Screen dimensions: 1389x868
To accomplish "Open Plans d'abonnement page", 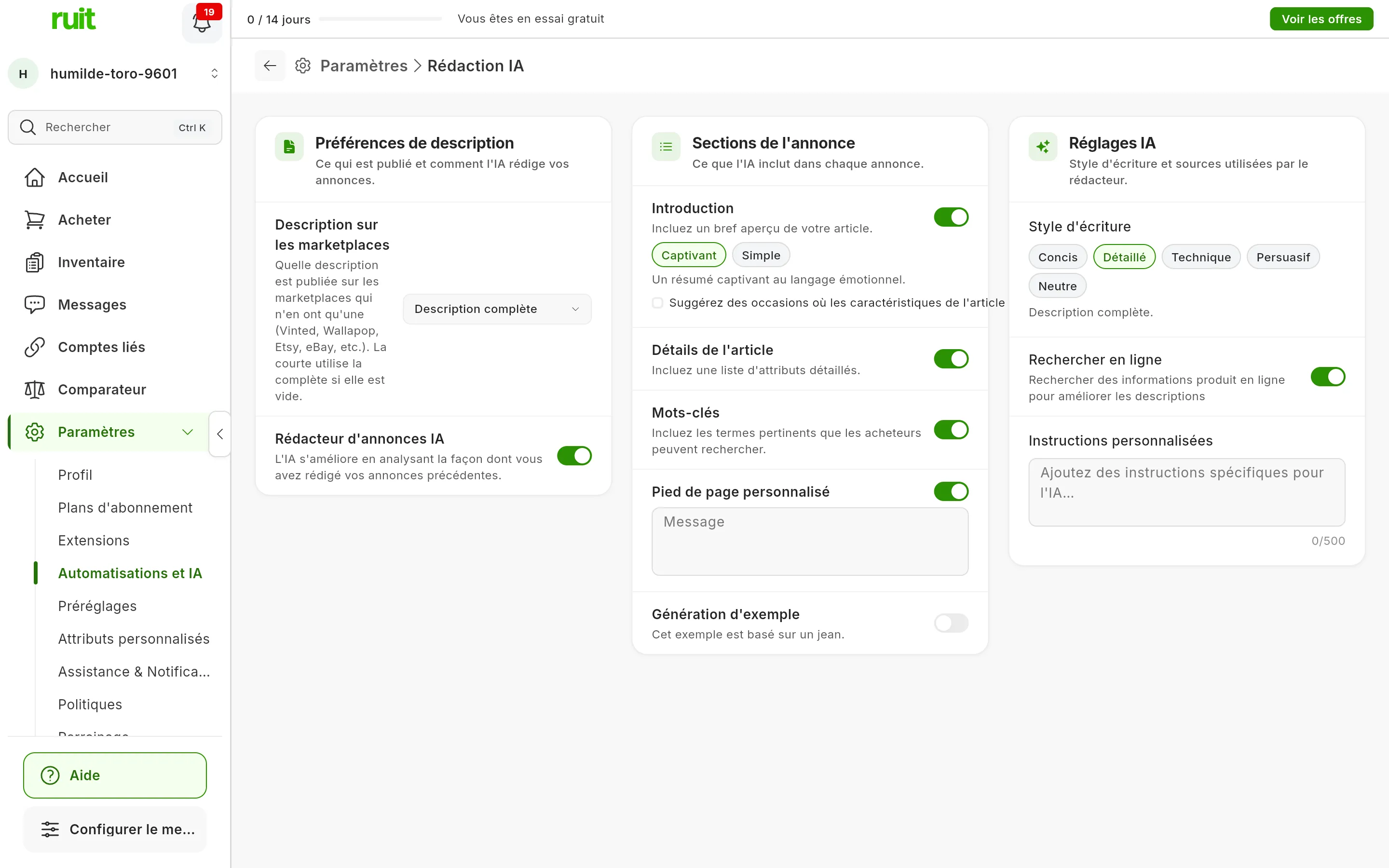I will (x=125, y=507).
